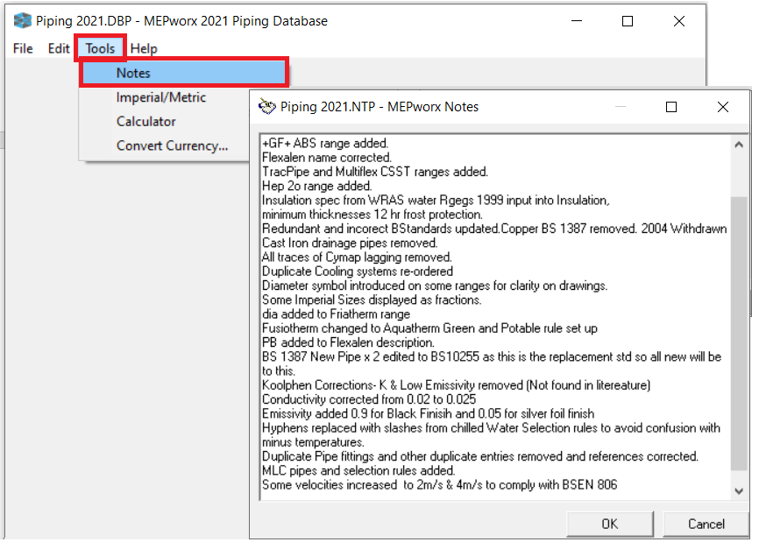
Task: Click the BS 1387 New Pipe x 2 line
Action: [491, 364]
